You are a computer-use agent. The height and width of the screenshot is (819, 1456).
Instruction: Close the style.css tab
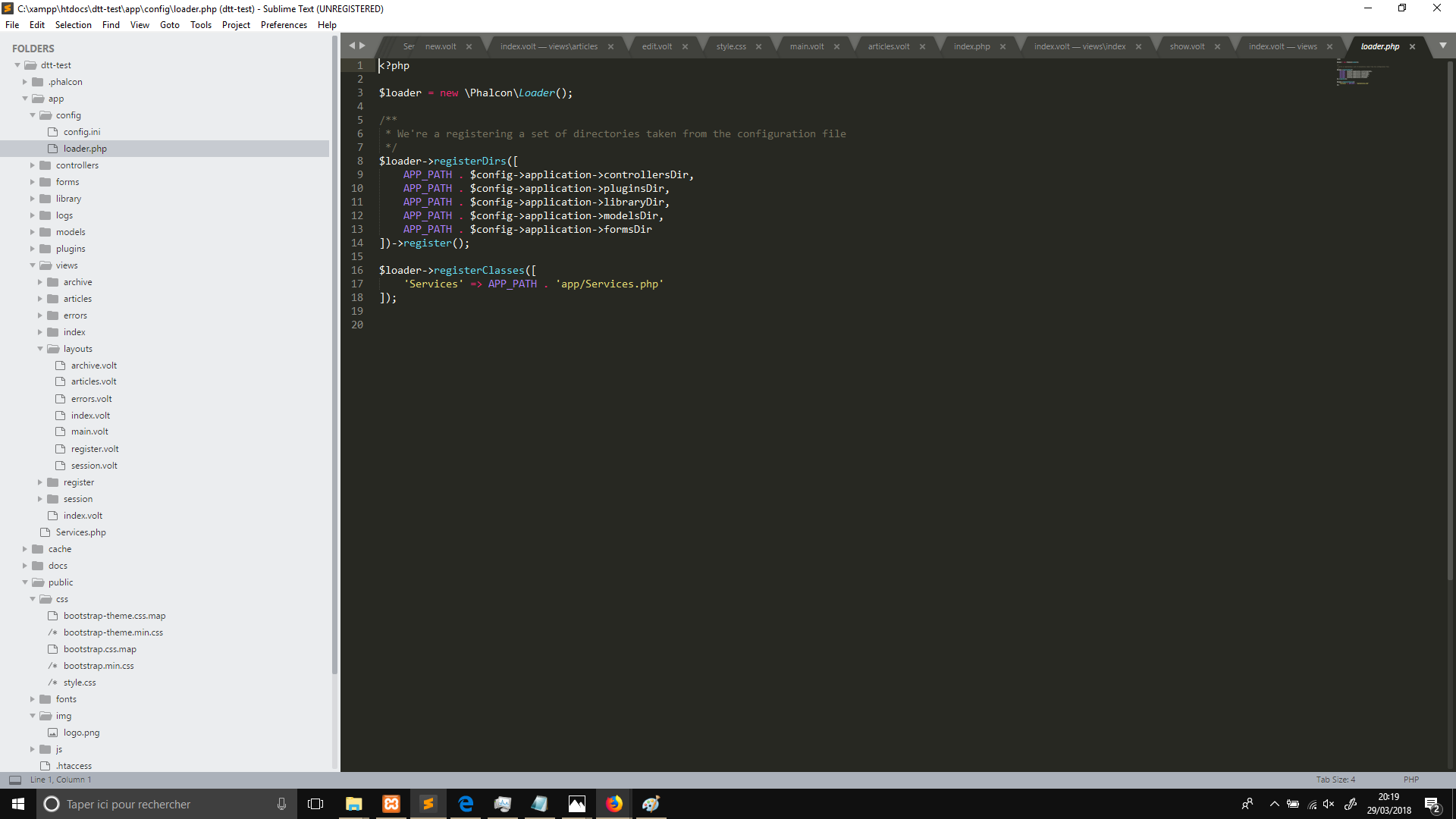[758, 47]
